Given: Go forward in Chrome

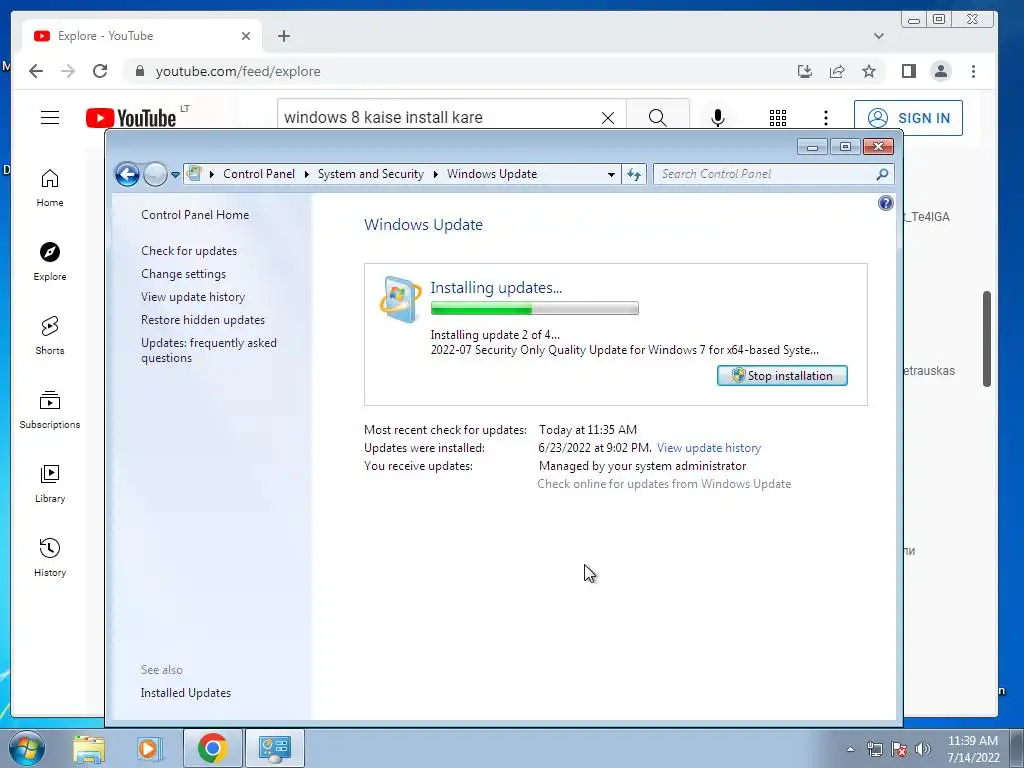Looking at the screenshot, I should click(x=68, y=71).
